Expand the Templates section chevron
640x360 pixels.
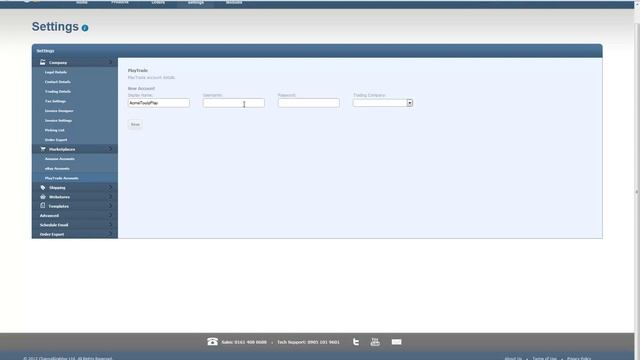[x=110, y=206]
